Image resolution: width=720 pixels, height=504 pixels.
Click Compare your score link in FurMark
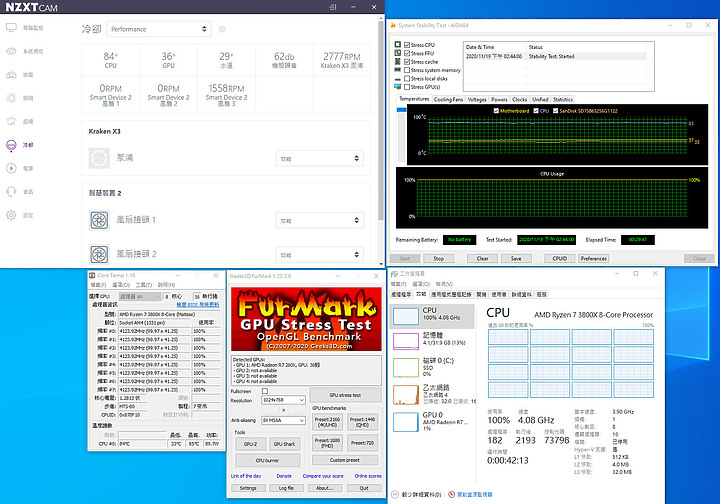(323, 476)
